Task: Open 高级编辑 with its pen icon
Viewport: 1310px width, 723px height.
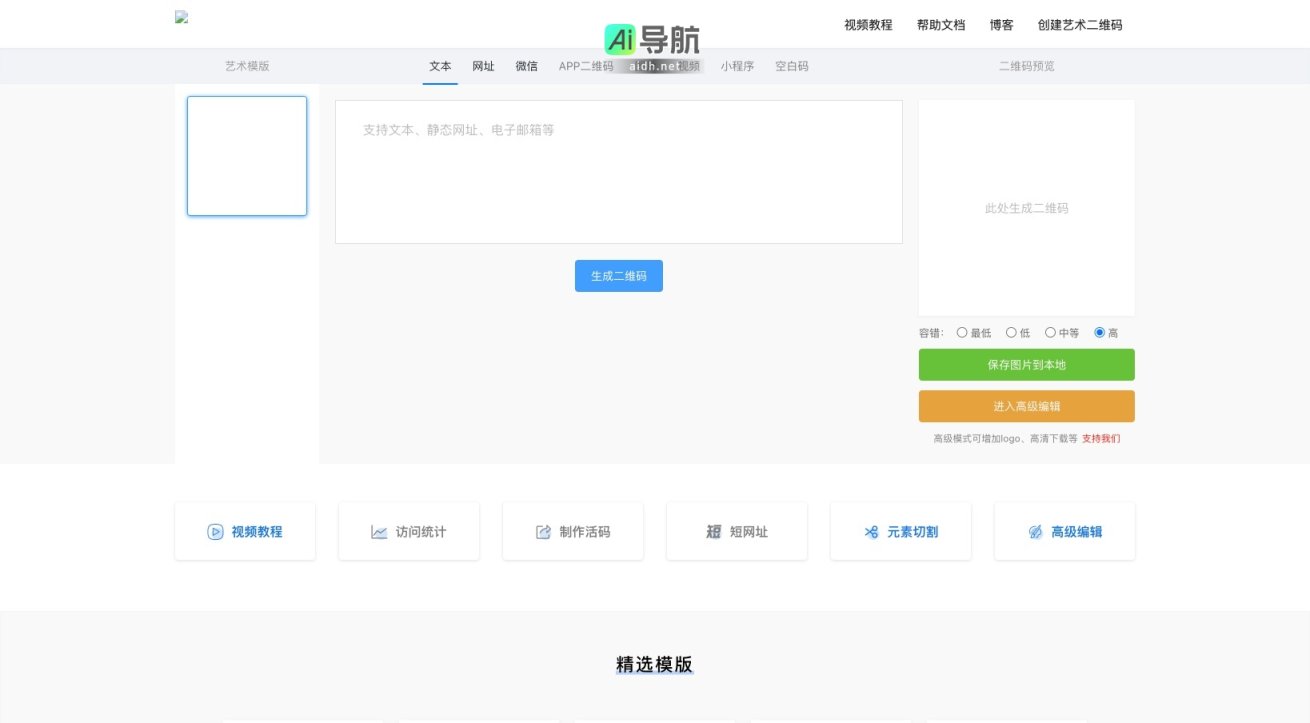Action: tap(1033, 532)
